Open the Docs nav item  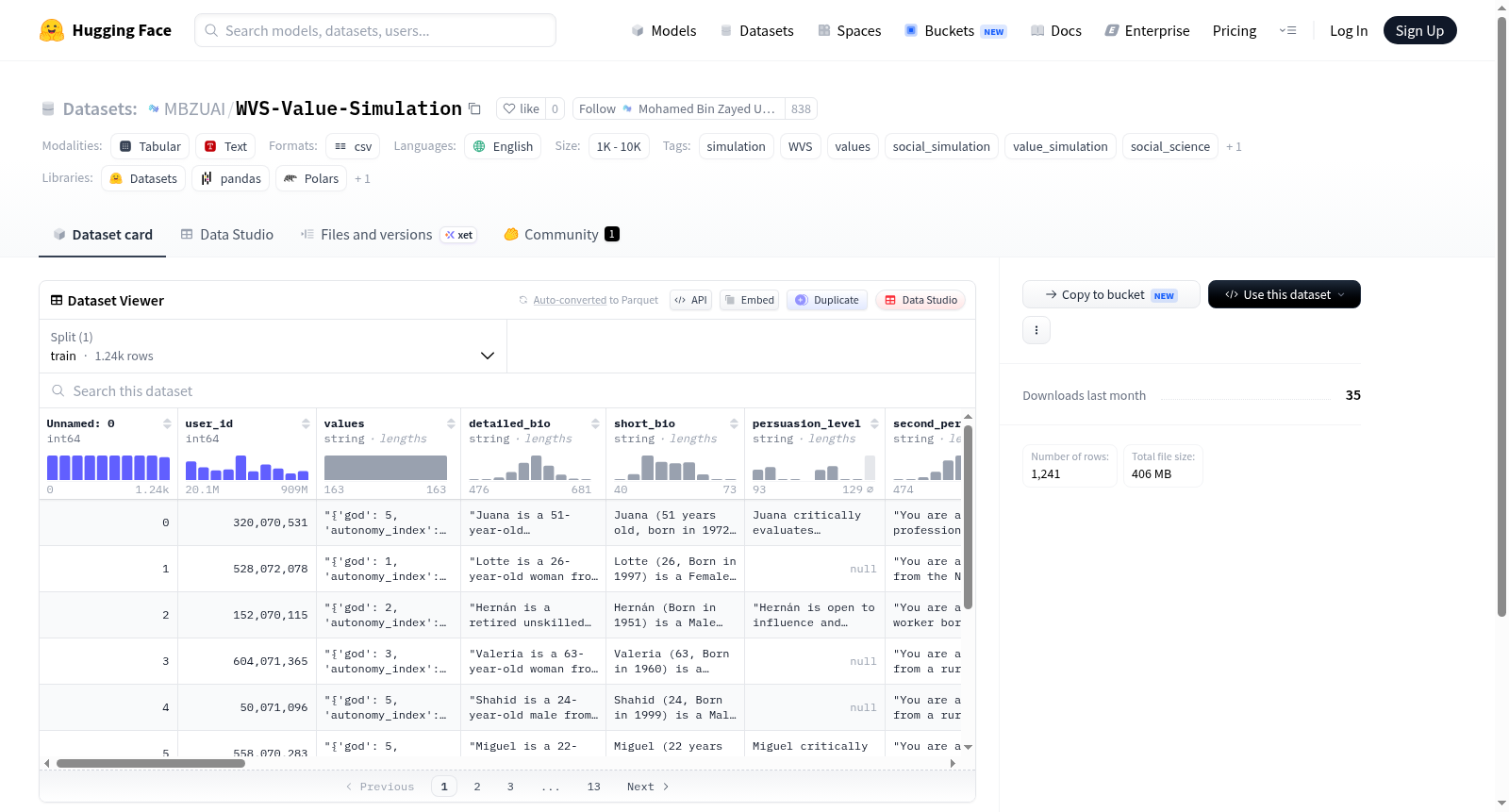(x=1056, y=30)
